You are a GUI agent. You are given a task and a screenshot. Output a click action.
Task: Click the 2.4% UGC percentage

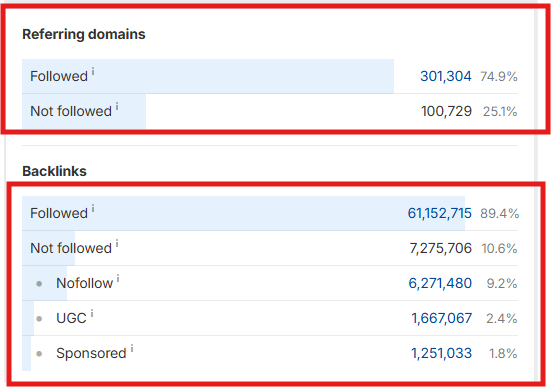502,319
